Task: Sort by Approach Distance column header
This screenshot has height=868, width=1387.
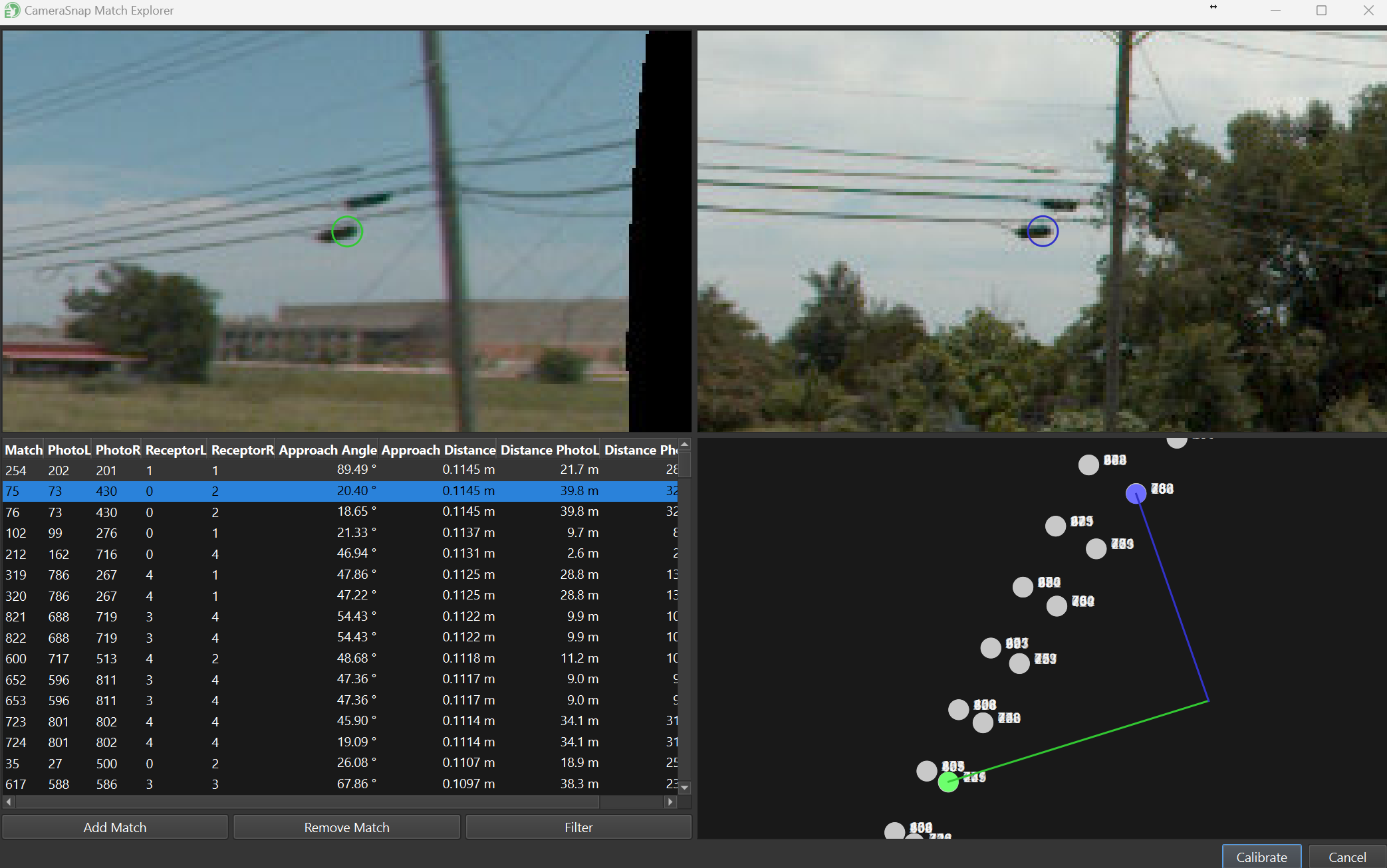Action: click(438, 450)
